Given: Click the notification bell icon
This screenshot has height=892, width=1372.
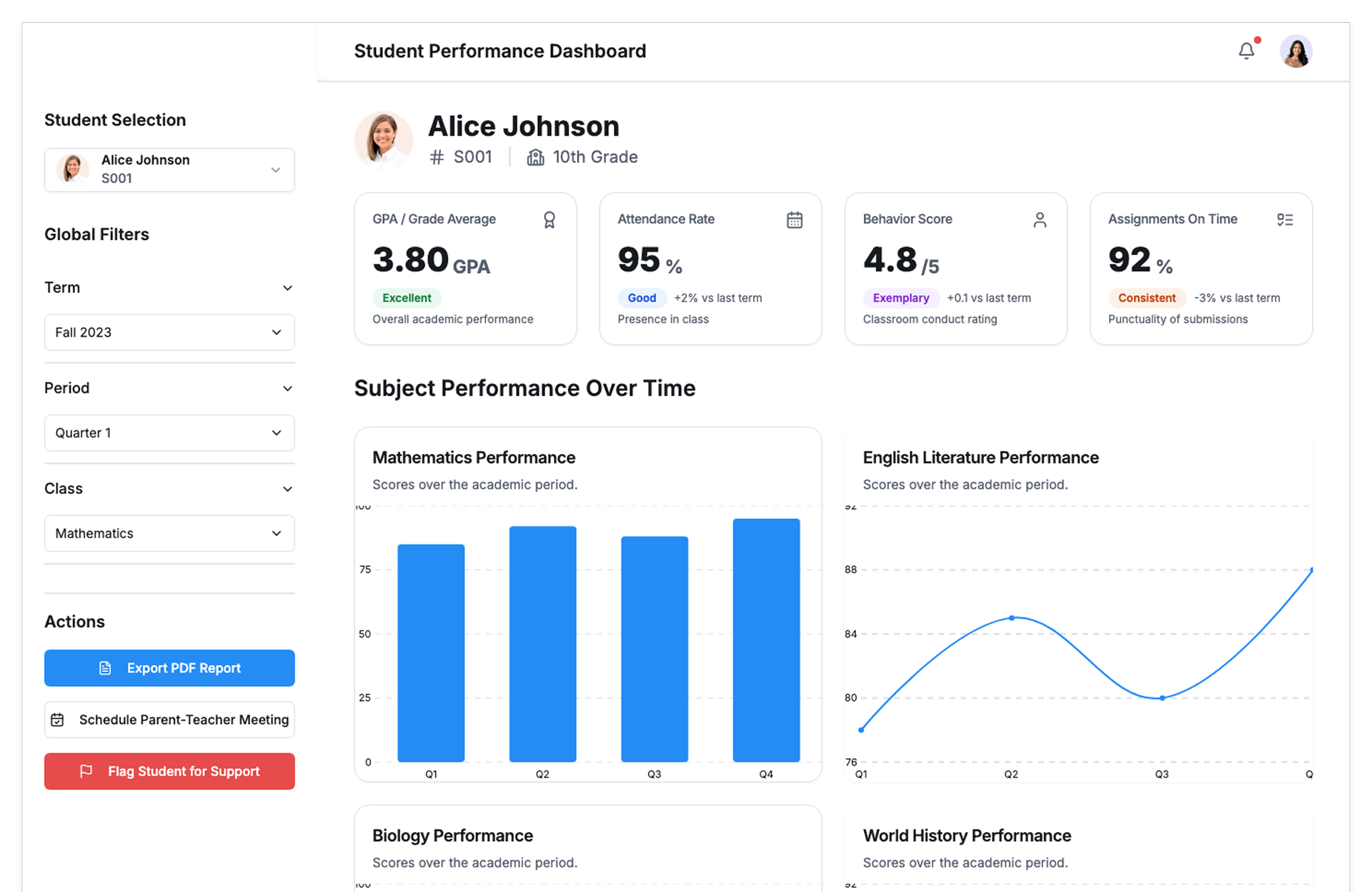Looking at the screenshot, I should click(1246, 51).
